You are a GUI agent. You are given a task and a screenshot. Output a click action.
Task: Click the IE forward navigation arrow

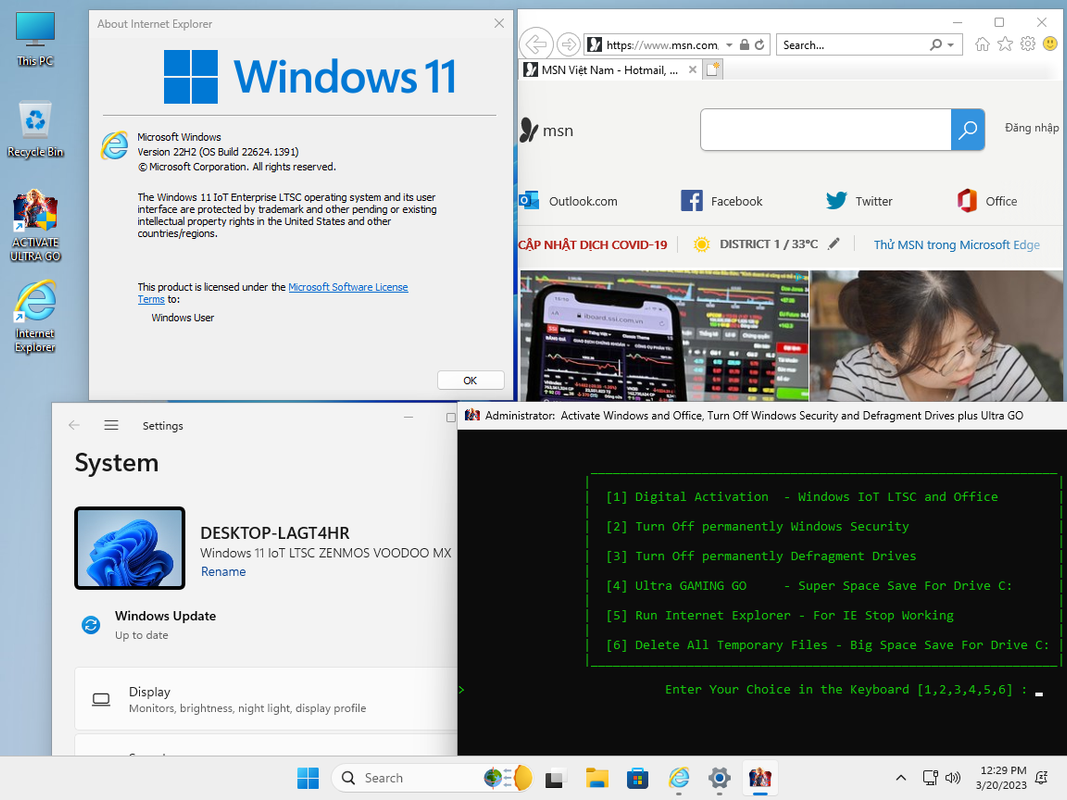point(568,45)
